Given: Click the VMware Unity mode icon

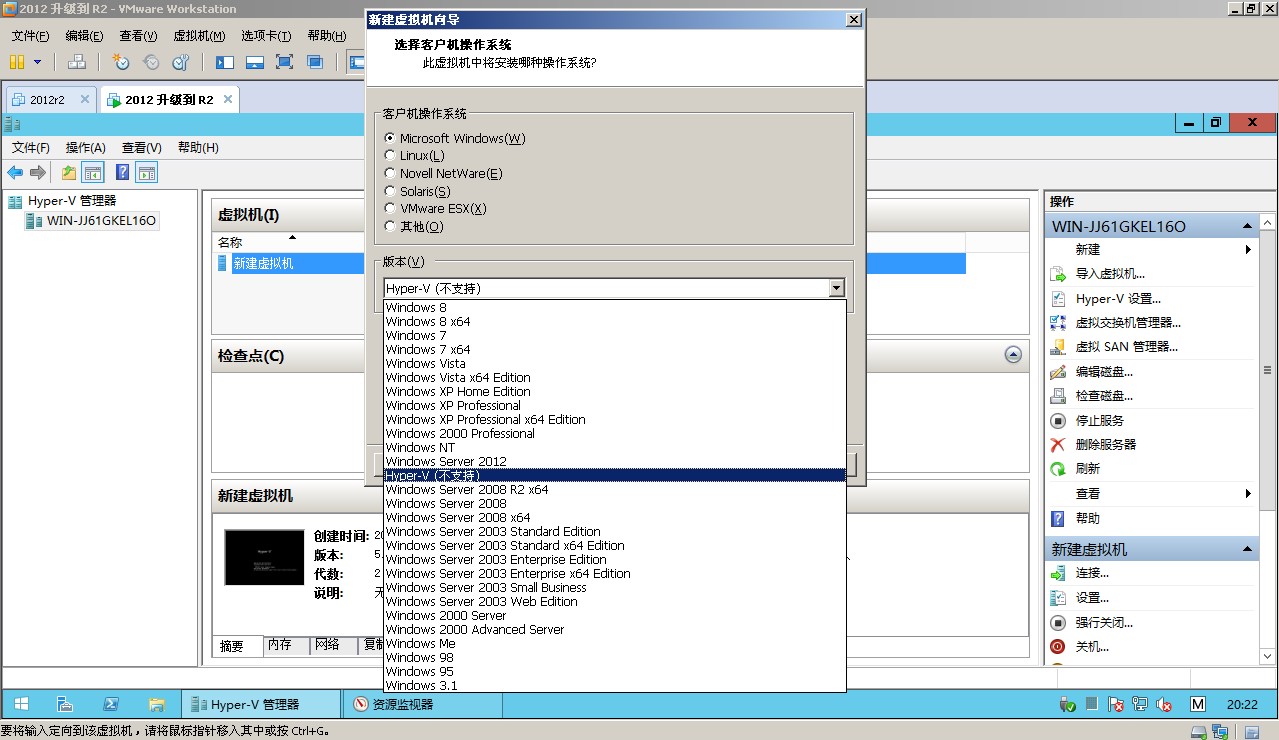Looking at the screenshot, I should pyautogui.click(x=315, y=62).
